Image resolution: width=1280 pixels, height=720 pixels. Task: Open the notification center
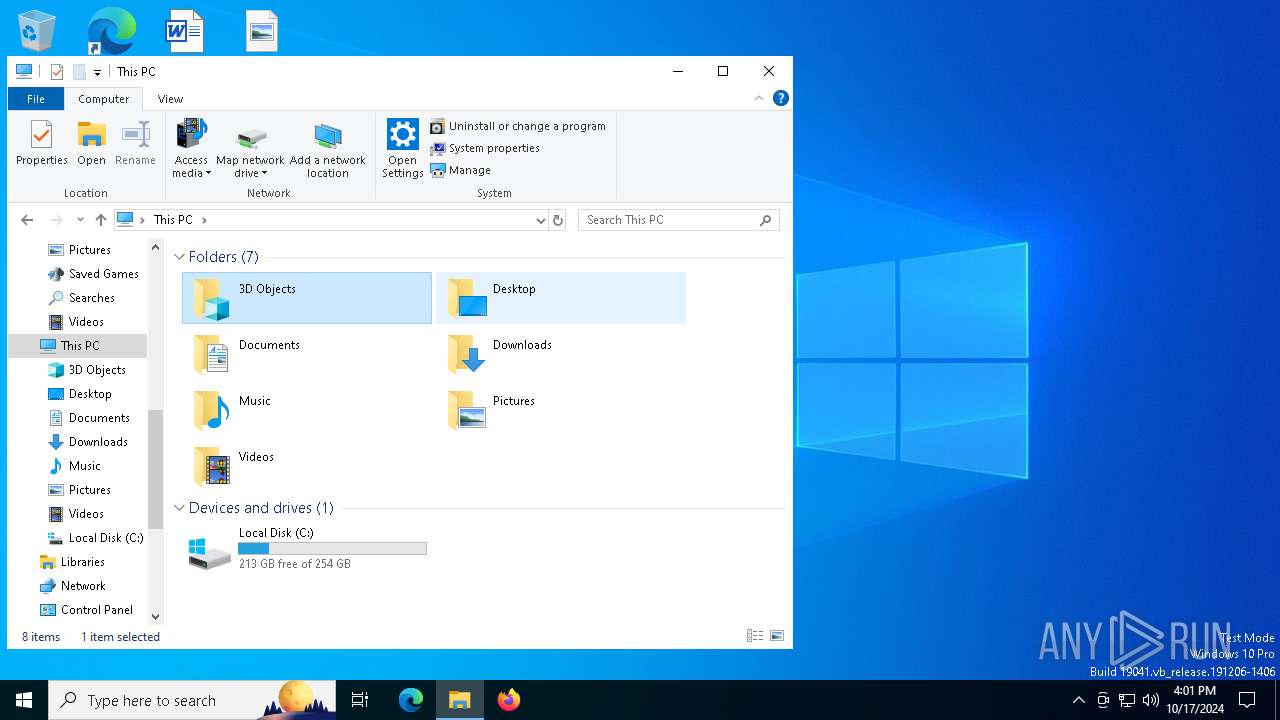pyautogui.click(x=1247, y=700)
